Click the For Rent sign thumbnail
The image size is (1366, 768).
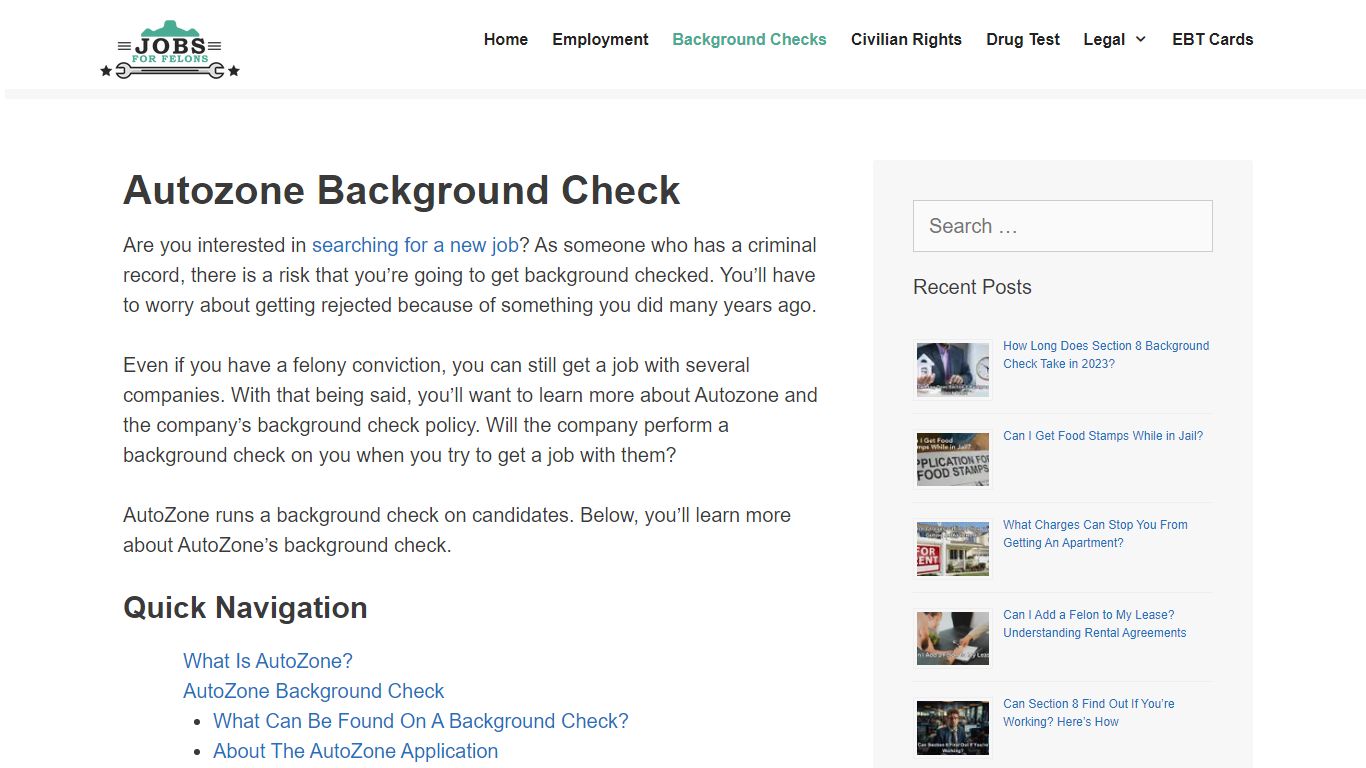(x=953, y=549)
